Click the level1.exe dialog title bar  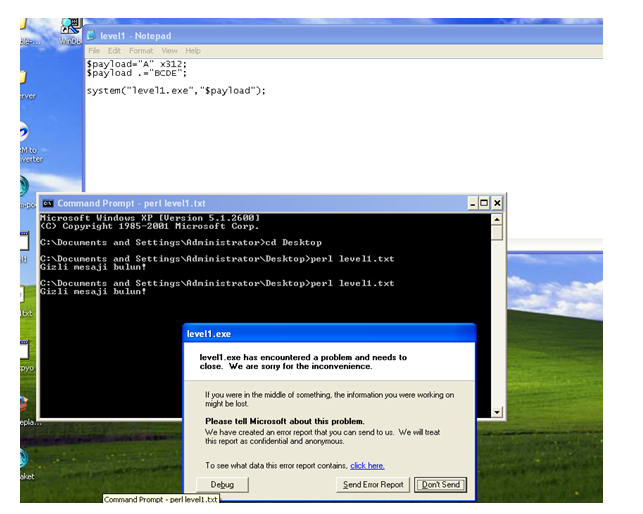329,334
